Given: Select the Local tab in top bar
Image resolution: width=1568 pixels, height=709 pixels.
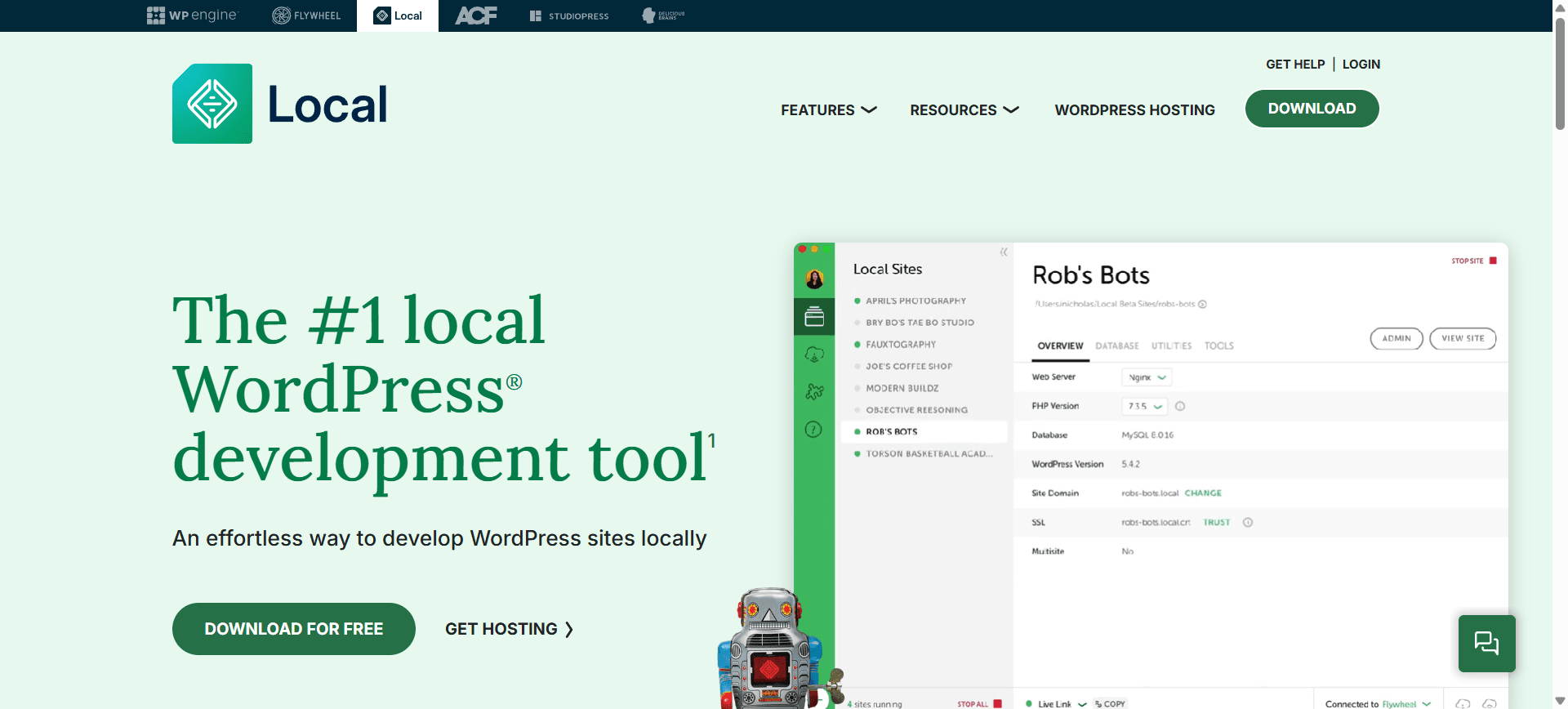Looking at the screenshot, I should (398, 16).
